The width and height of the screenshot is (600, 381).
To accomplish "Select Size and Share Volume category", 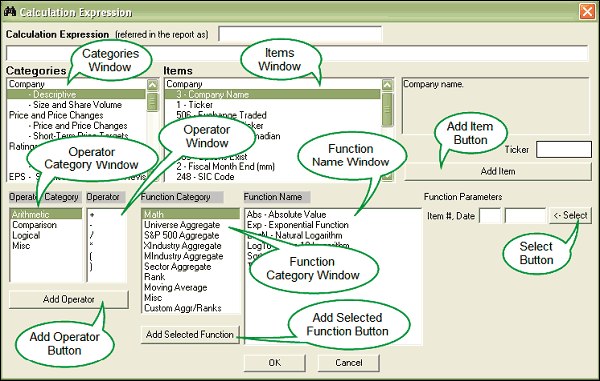I will 77,105.
